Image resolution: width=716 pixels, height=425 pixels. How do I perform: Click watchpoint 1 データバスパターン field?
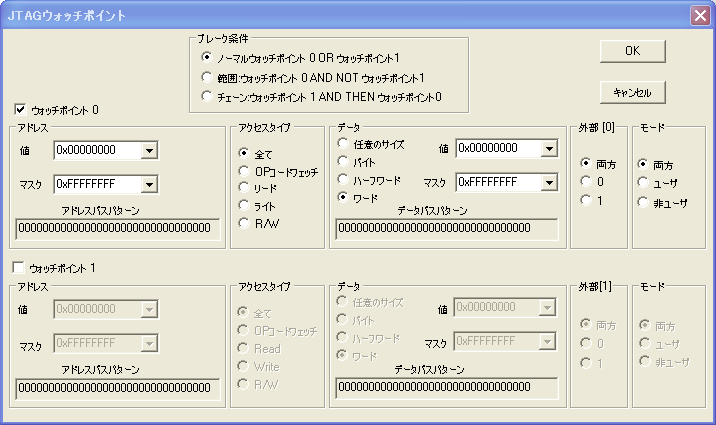[447, 388]
